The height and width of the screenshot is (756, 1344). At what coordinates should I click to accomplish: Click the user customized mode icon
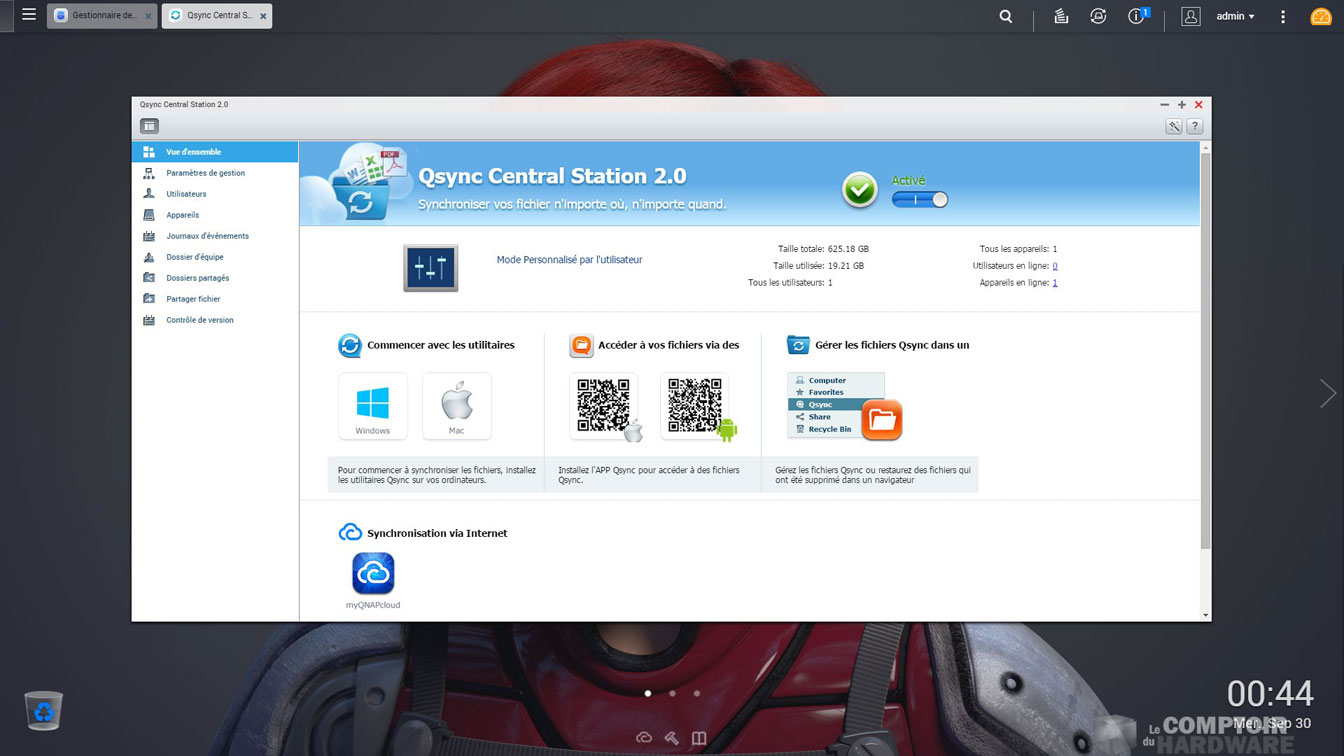[430, 268]
